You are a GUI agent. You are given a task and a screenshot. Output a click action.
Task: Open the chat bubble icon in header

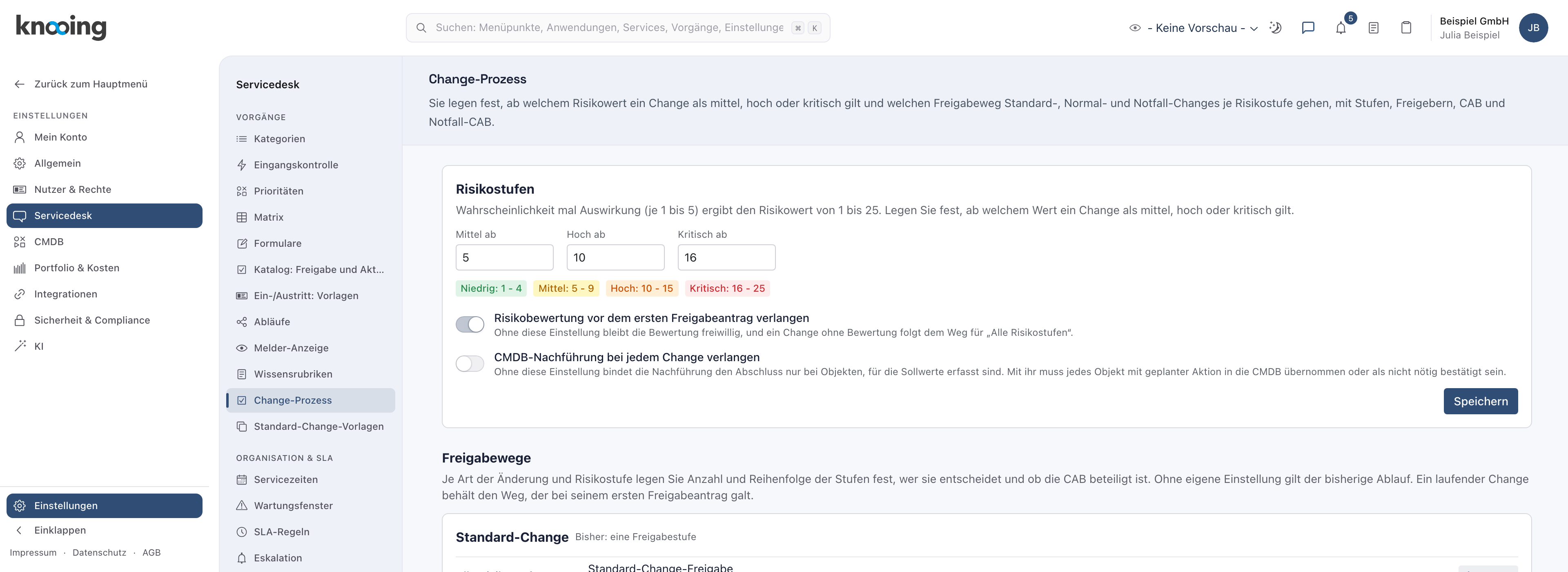pos(1308,27)
